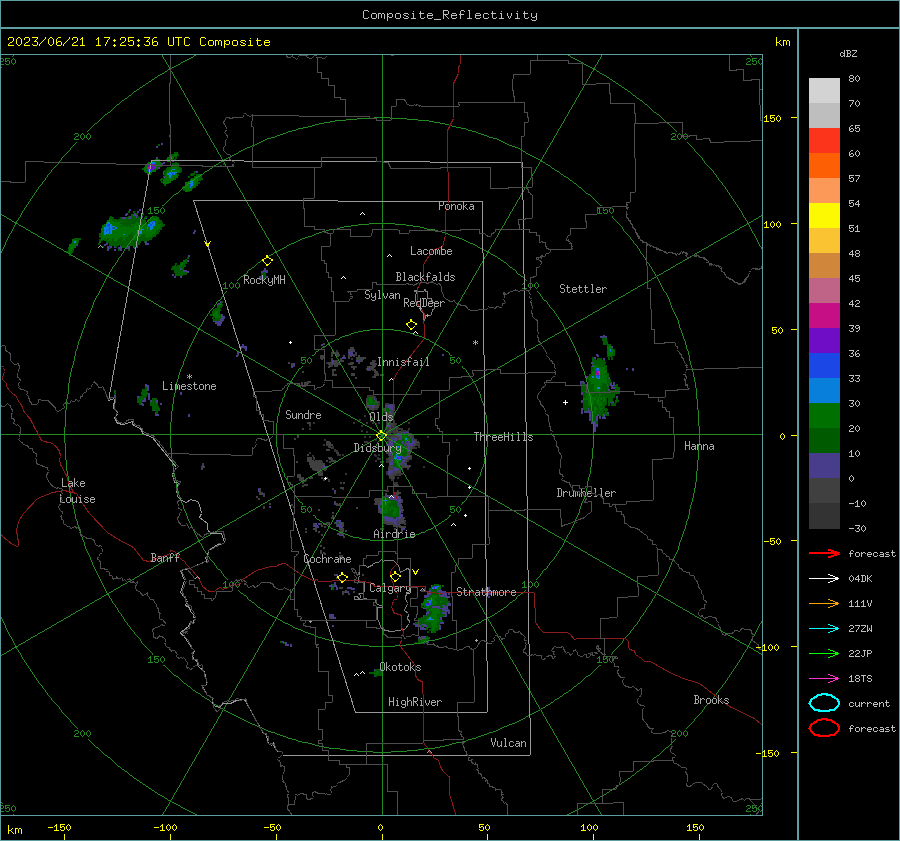900x841 pixels.
Task: Click the Blackfalds city label
Action: click(x=425, y=277)
